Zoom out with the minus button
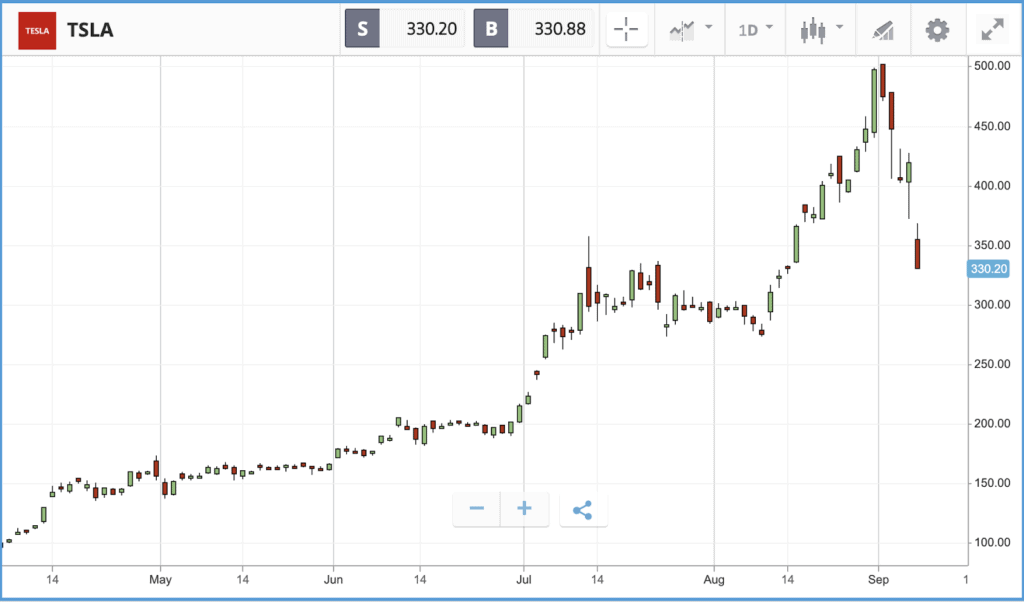The height and width of the screenshot is (602, 1024). click(477, 509)
